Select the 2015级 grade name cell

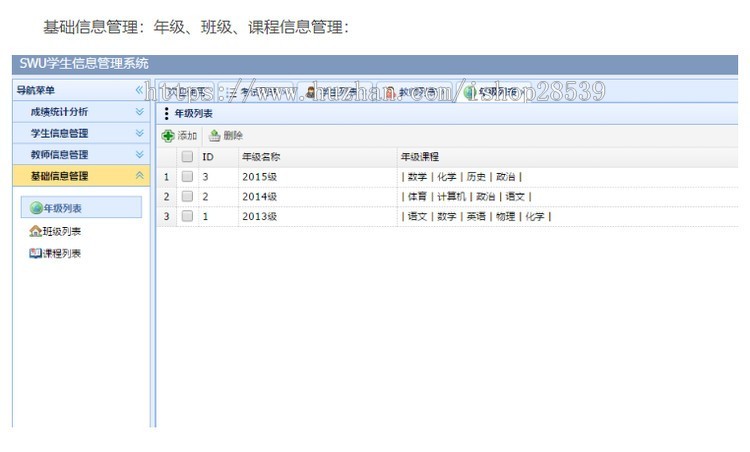[x=318, y=177]
